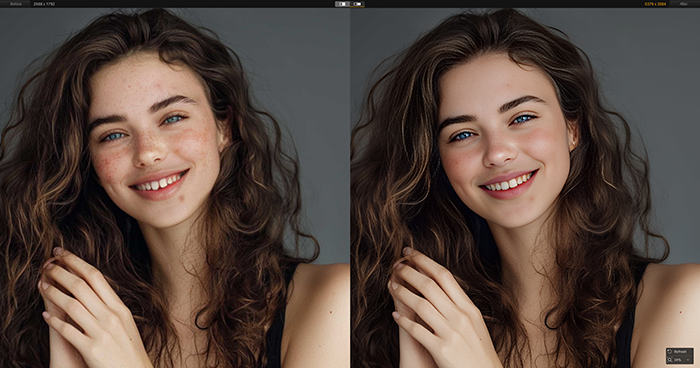Switch to split-view comparison mode icon

click(342, 4)
